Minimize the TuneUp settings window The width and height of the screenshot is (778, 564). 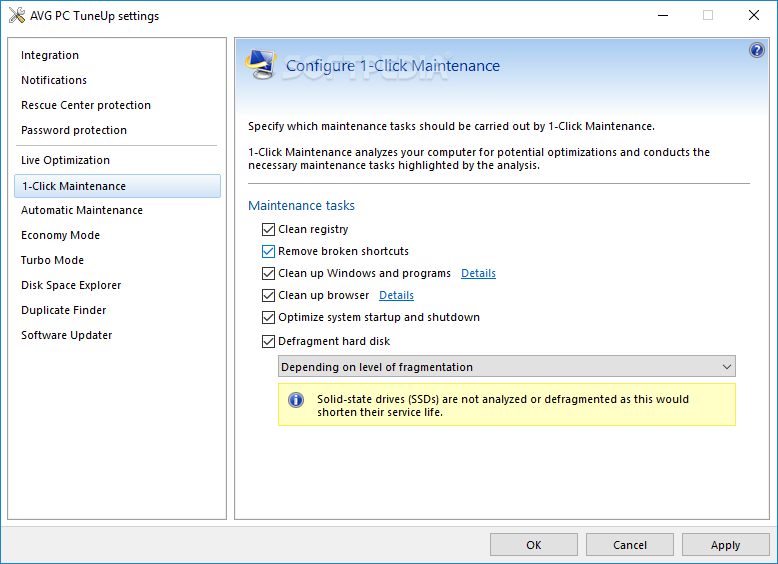(x=662, y=15)
